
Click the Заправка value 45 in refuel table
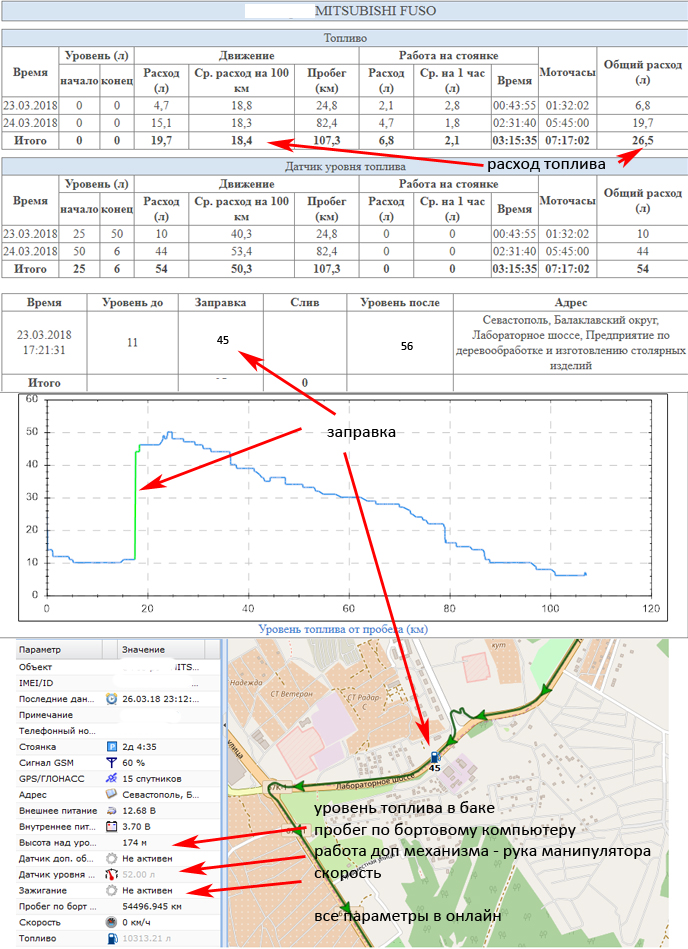(222, 341)
